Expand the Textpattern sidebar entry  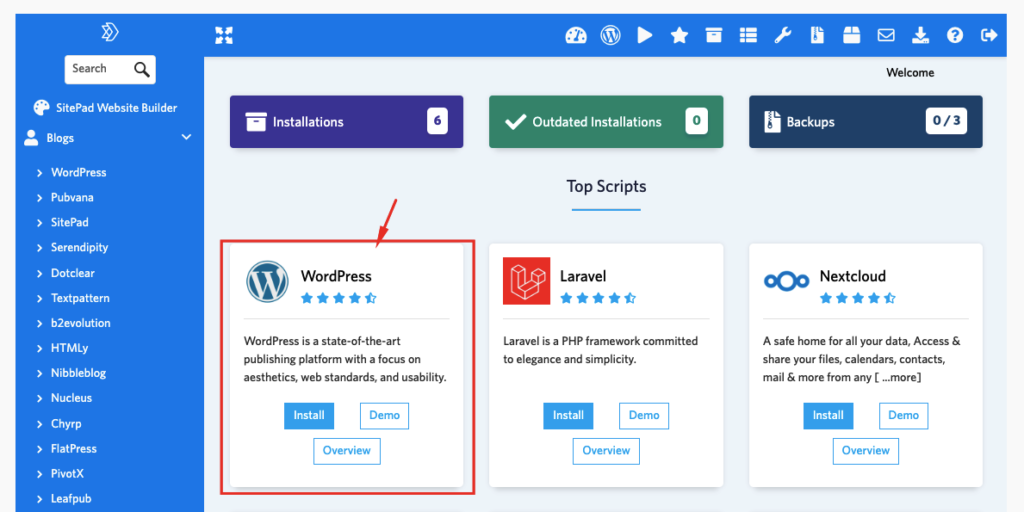pyautogui.click(x=39, y=298)
